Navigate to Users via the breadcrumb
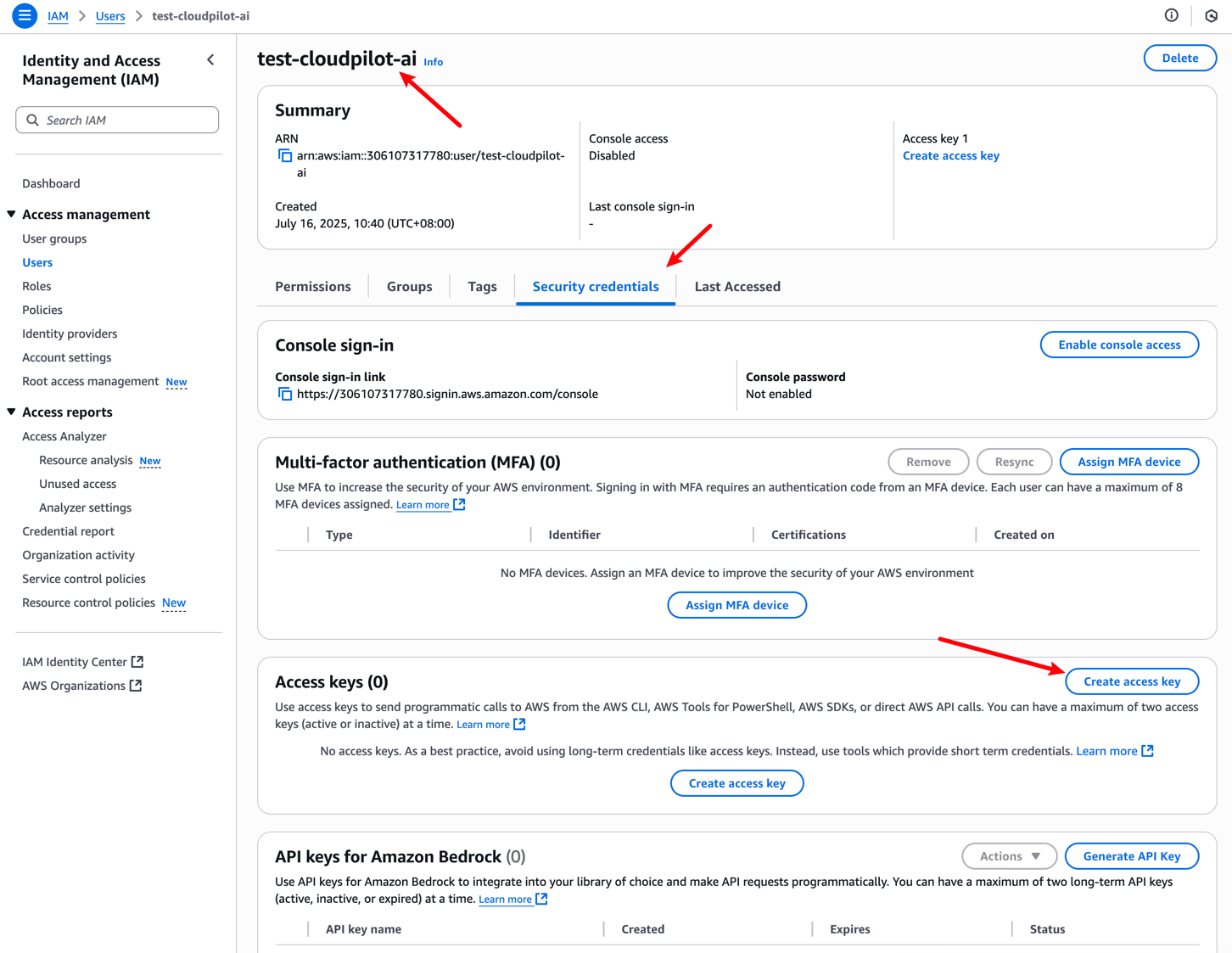This screenshot has width=1232, height=953. [109, 15]
